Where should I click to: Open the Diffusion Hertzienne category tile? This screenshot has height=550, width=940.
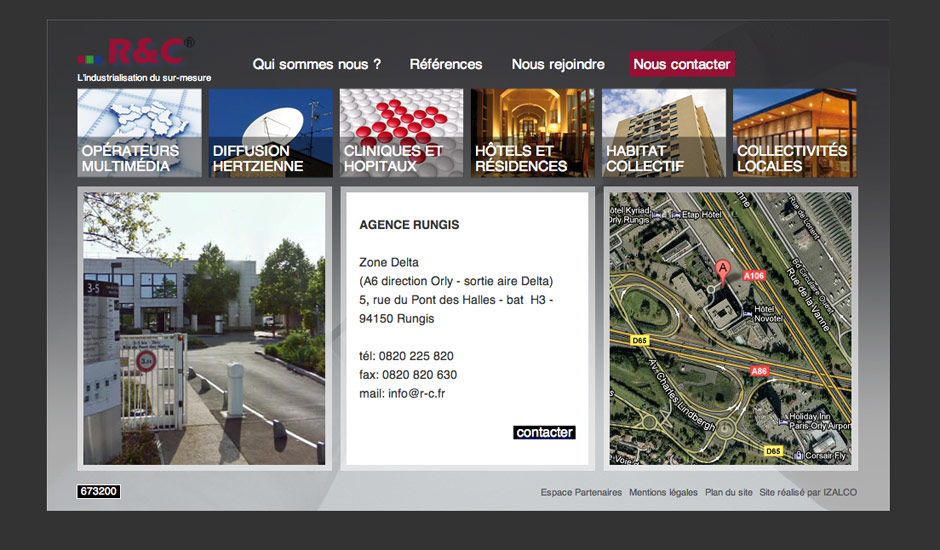tap(270, 133)
